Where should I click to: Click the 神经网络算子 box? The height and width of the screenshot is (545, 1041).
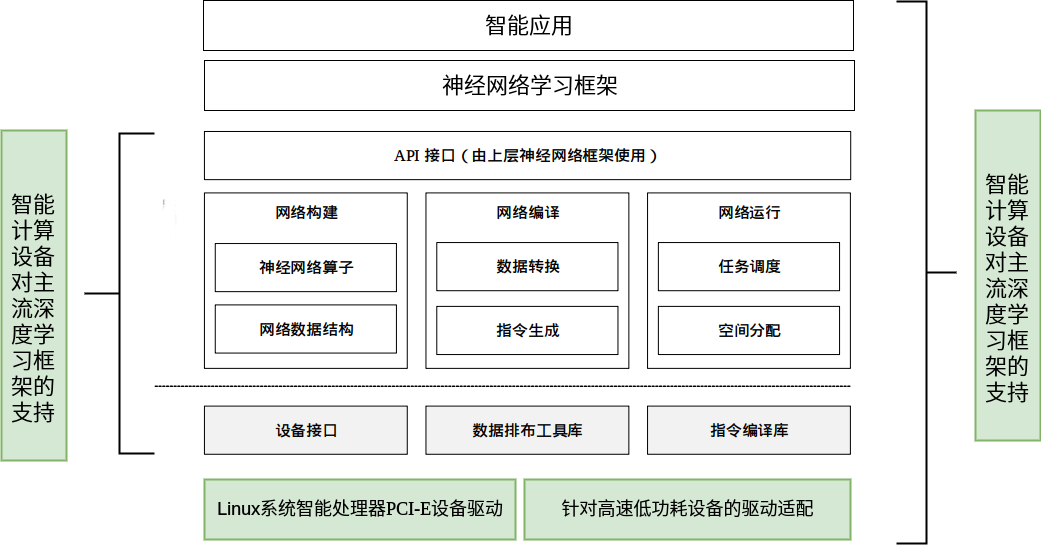click(x=306, y=267)
